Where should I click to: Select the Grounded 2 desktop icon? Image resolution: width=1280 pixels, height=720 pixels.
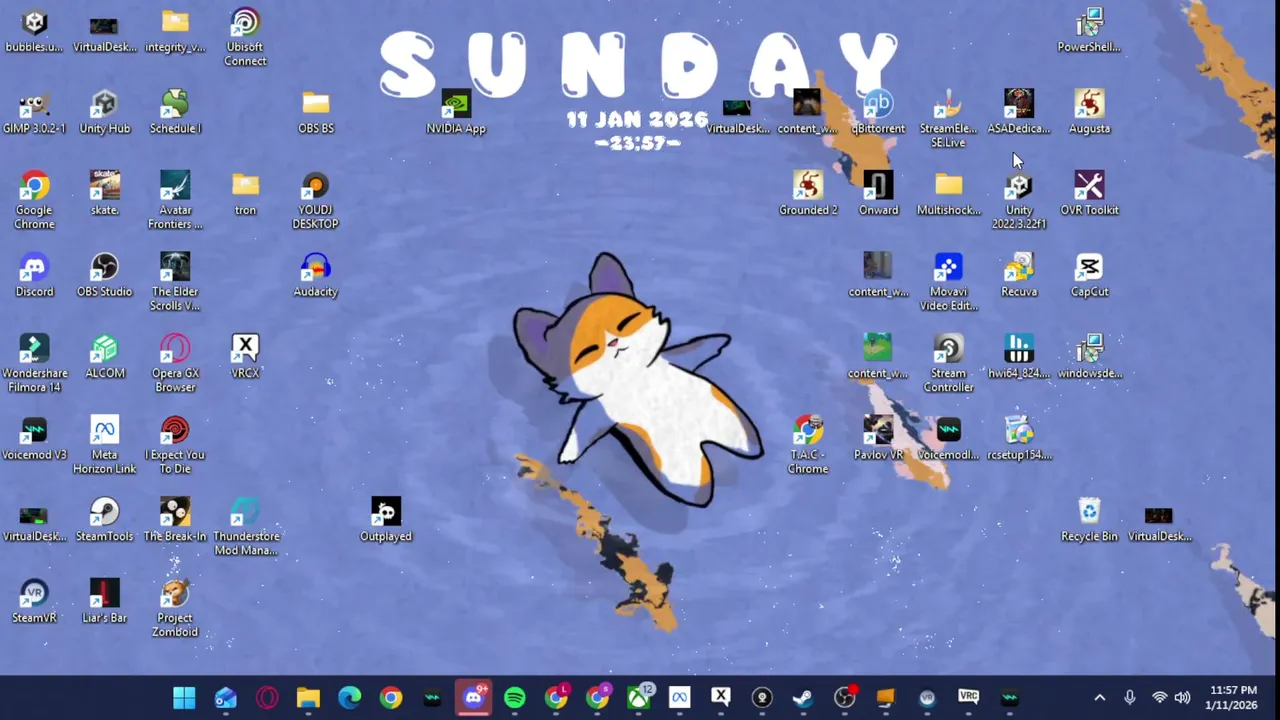[808, 194]
